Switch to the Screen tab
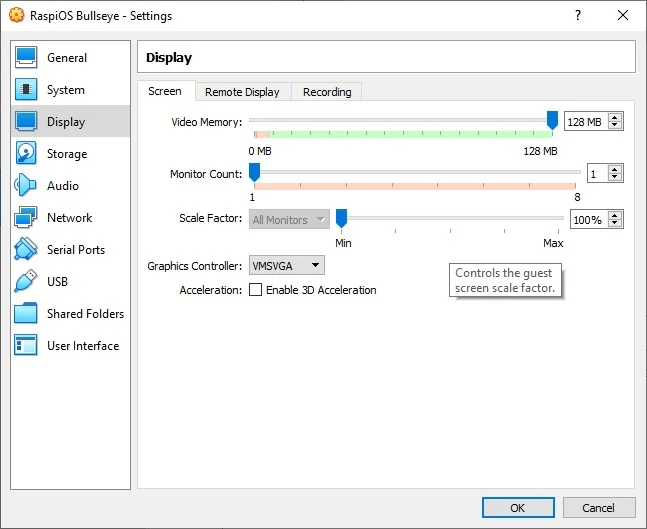Viewport: 647px width, 529px height. pyautogui.click(x=165, y=91)
